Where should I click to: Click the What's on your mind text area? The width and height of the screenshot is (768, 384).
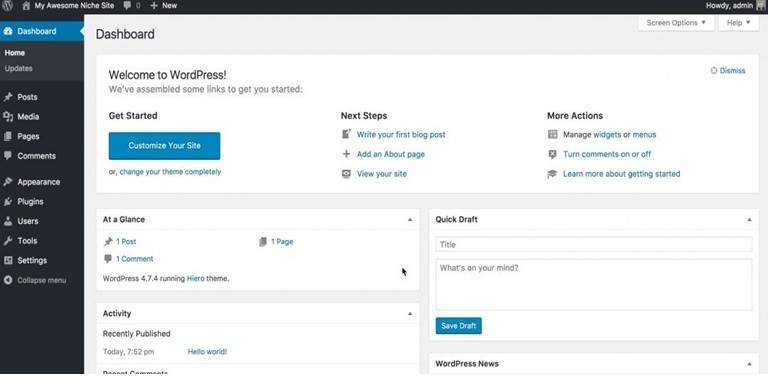pyautogui.click(x=594, y=285)
